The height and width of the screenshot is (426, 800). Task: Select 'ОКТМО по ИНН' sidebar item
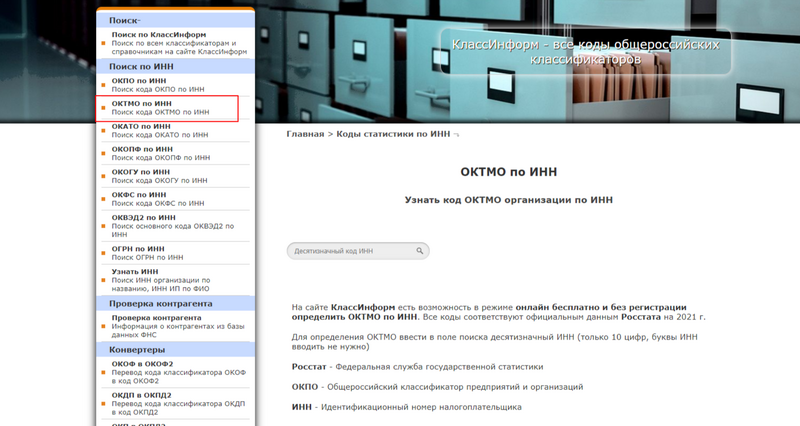(x=141, y=104)
